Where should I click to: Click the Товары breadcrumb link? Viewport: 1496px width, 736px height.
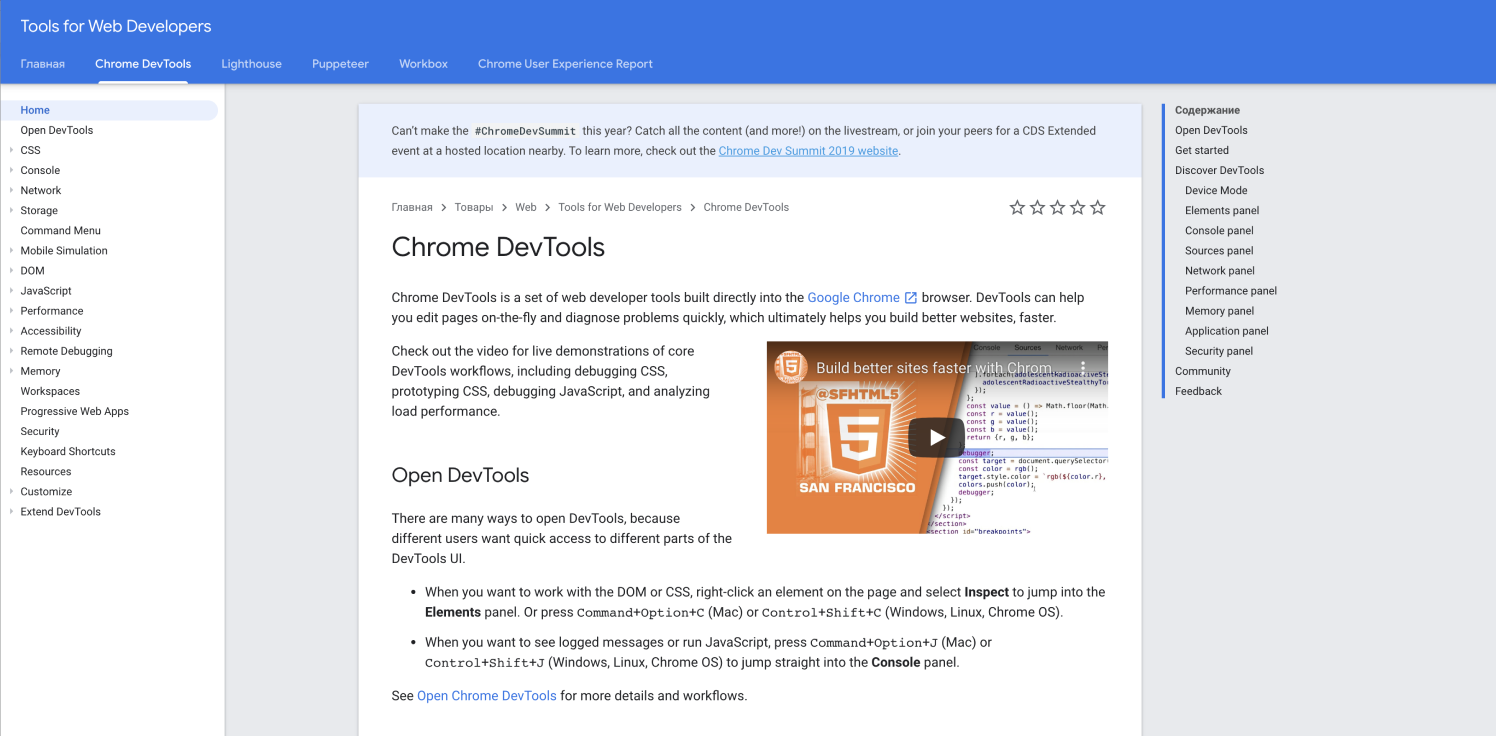[474, 207]
